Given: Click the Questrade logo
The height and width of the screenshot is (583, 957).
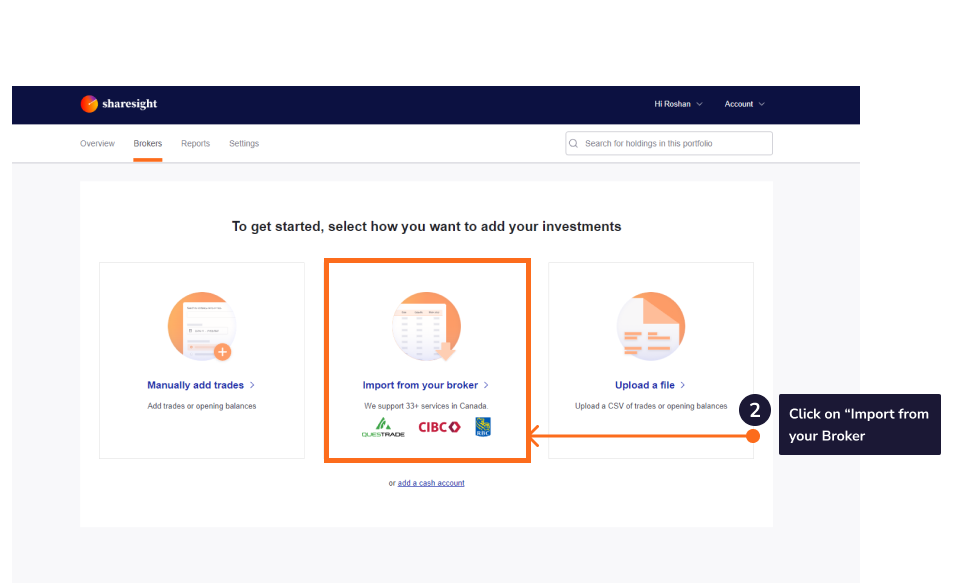Looking at the screenshot, I should point(383,427).
